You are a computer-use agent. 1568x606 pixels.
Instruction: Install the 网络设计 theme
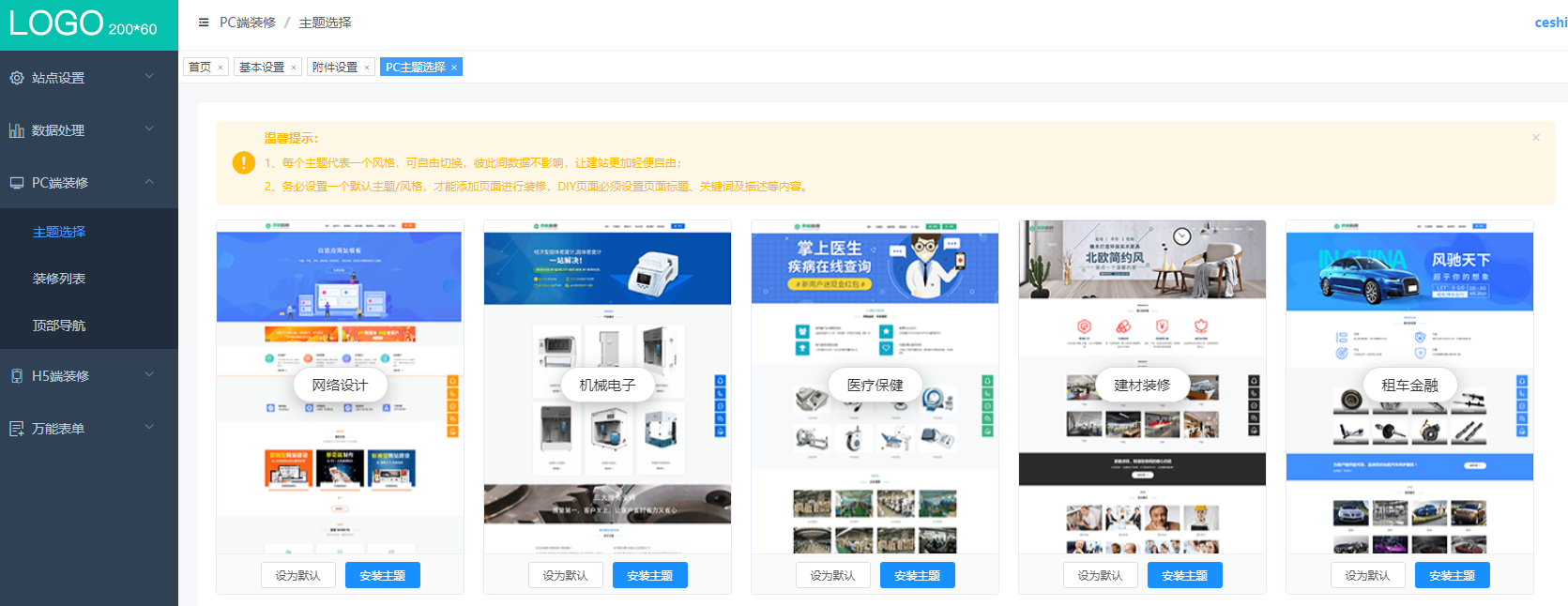[x=382, y=575]
